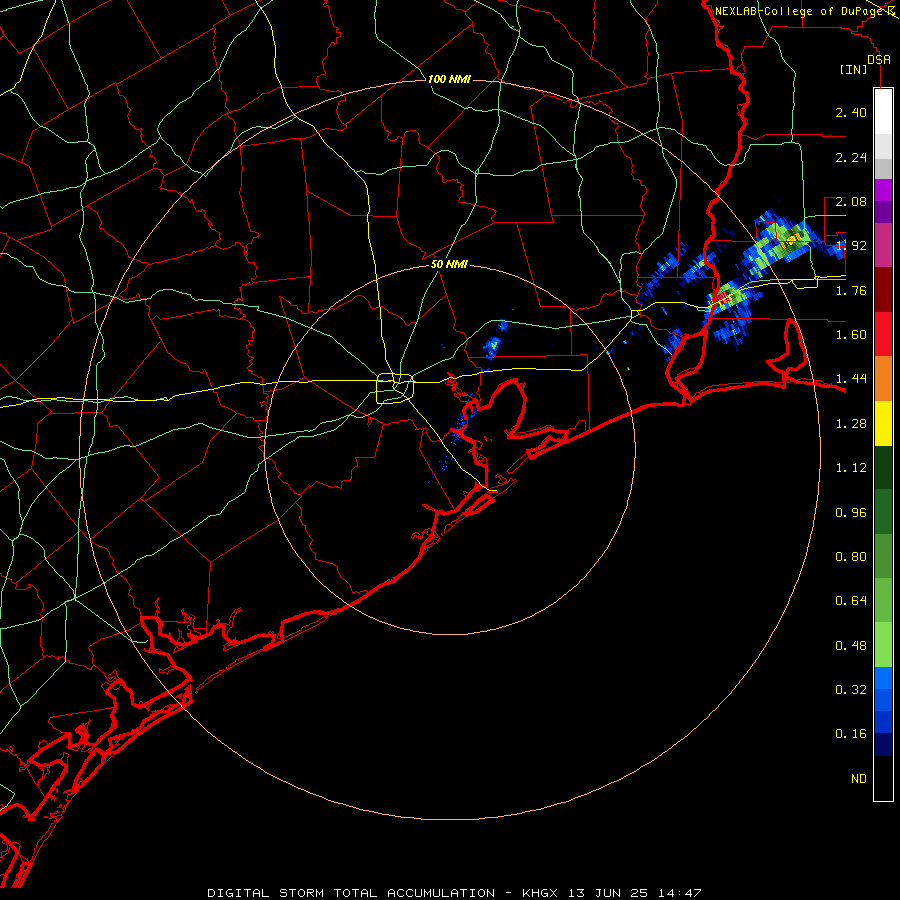Click the 0.16 legend value
The height and width of the screenshot is (900, 900).
click(851, 734)
